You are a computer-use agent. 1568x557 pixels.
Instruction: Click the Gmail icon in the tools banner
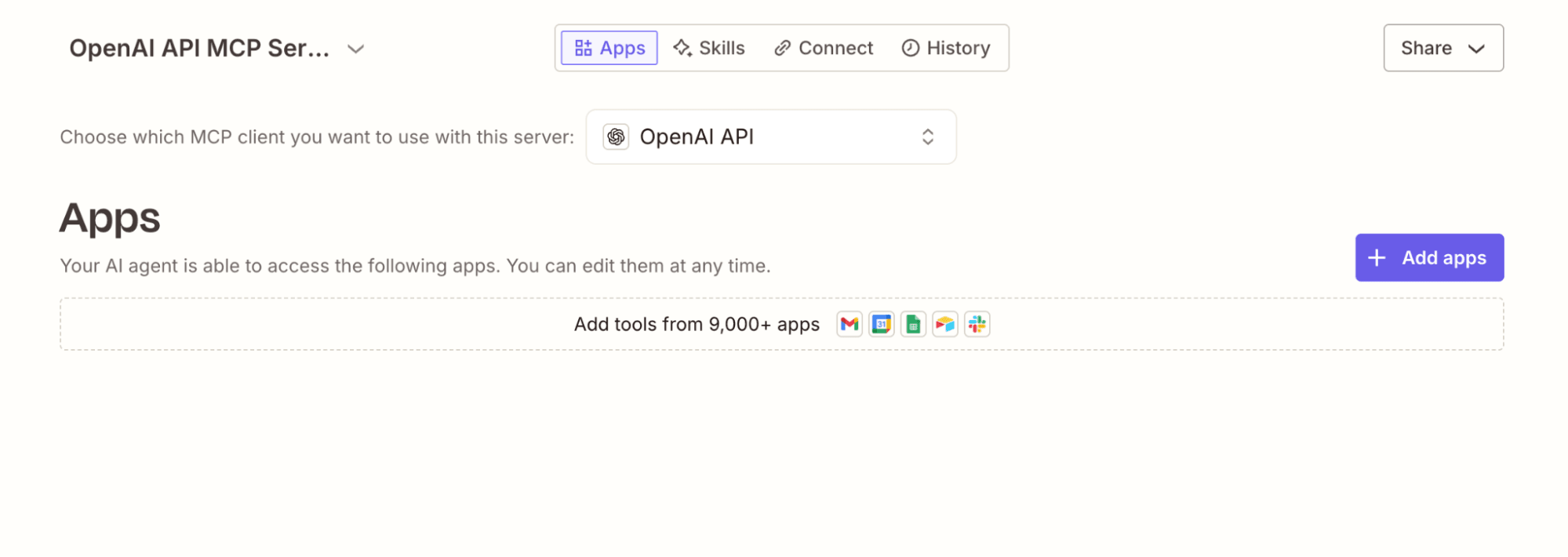pos(849,324)
